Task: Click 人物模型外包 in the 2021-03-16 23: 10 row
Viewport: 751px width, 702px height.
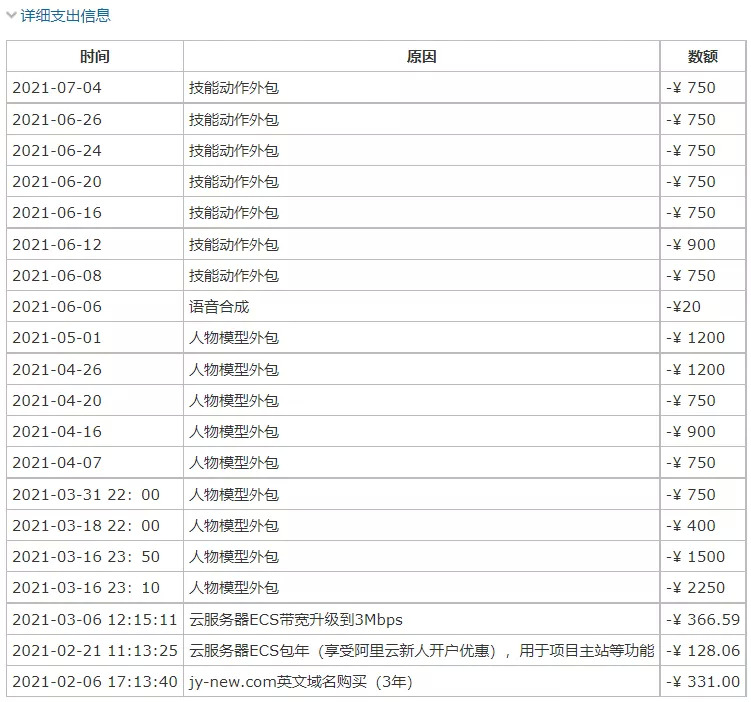Action: click(234, 588)
